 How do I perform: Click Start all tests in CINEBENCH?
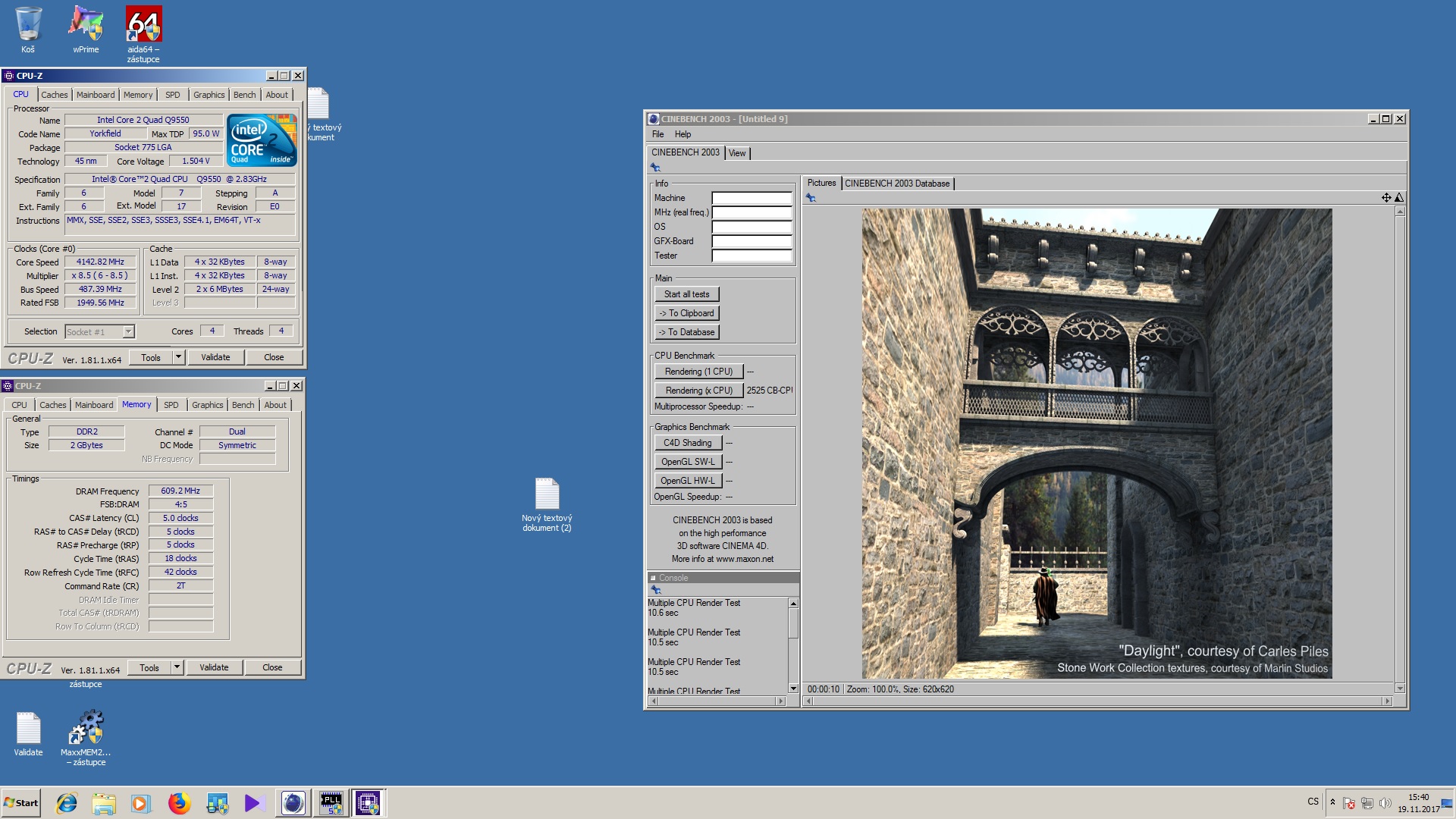[687, 294]
